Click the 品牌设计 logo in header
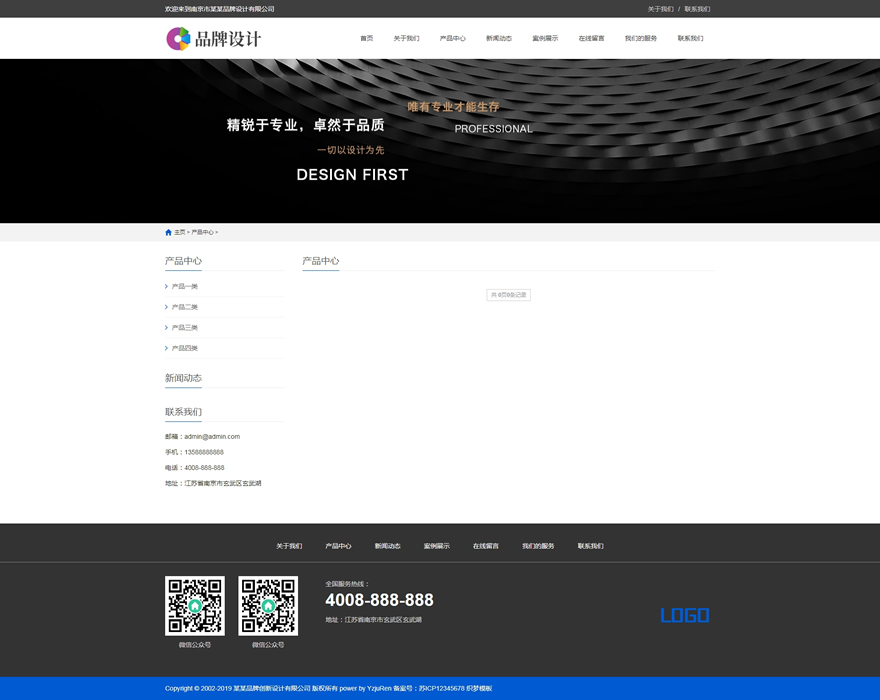This screenshot has width=880, height=700. tap(213, 39)
